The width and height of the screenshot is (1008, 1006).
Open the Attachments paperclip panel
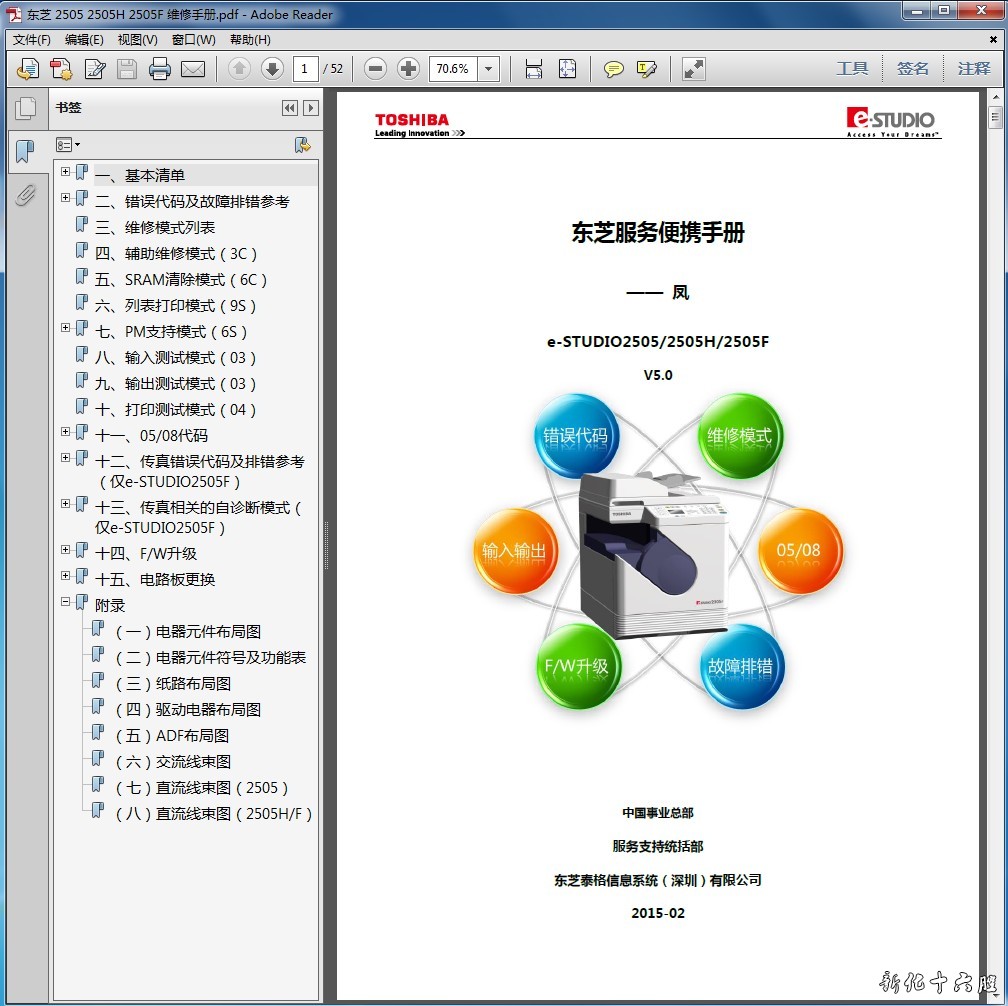pos(25,195)
